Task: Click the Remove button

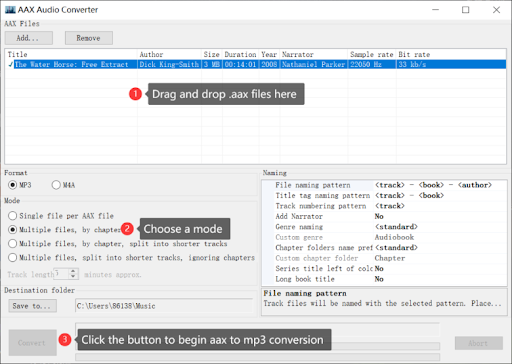Action: [89, 38]
